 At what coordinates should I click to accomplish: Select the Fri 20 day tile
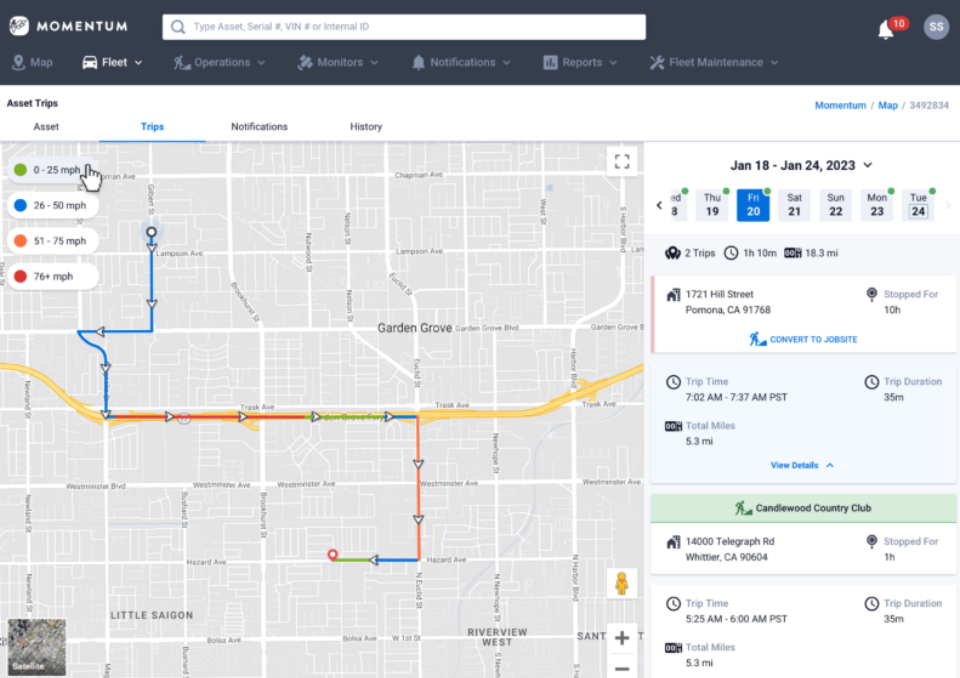click(x=753, y=204)
